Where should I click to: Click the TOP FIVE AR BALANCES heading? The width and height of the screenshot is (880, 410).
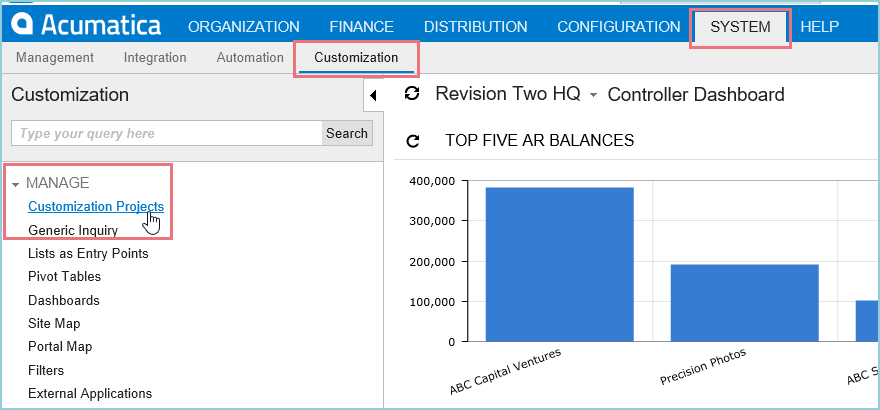click(x=539, y=140)
